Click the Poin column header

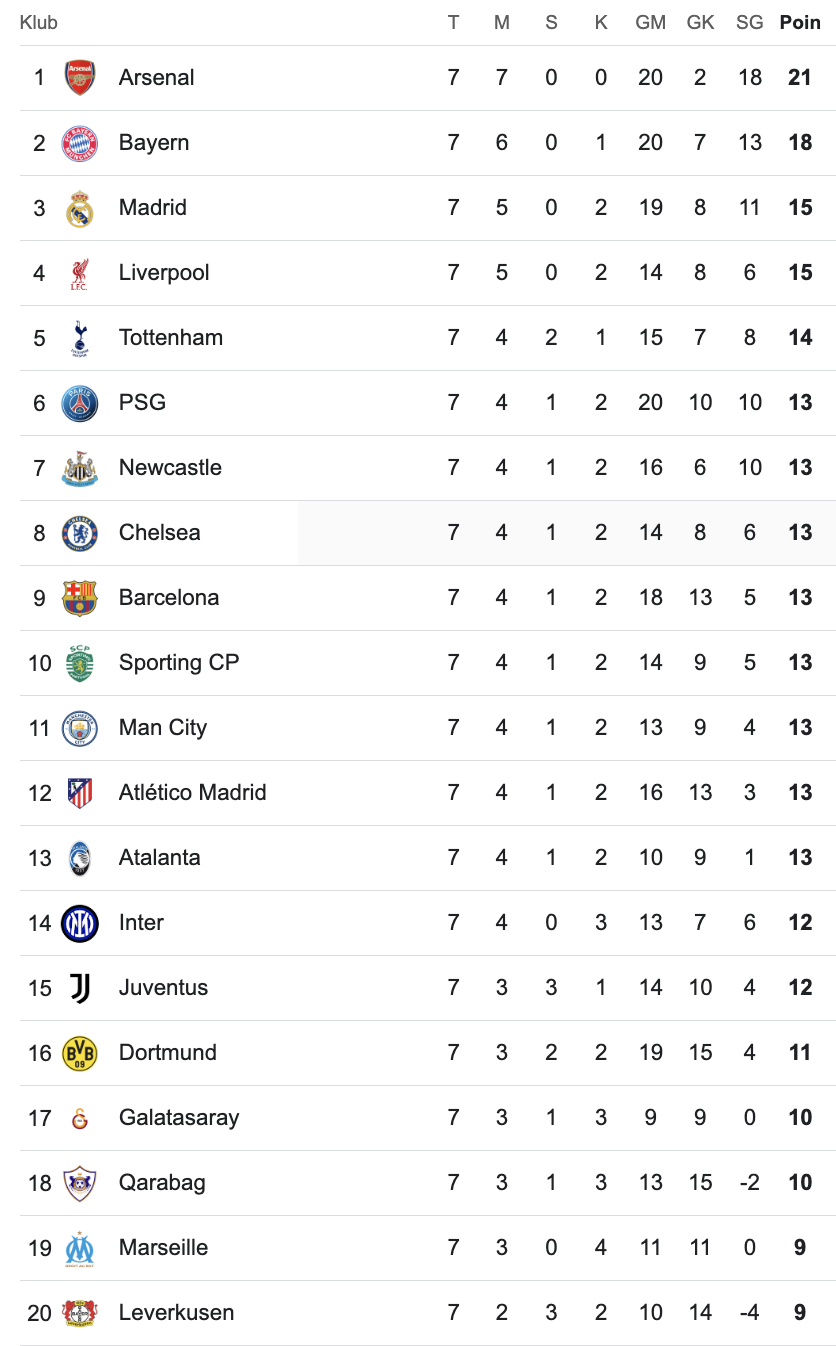(800, 22)
